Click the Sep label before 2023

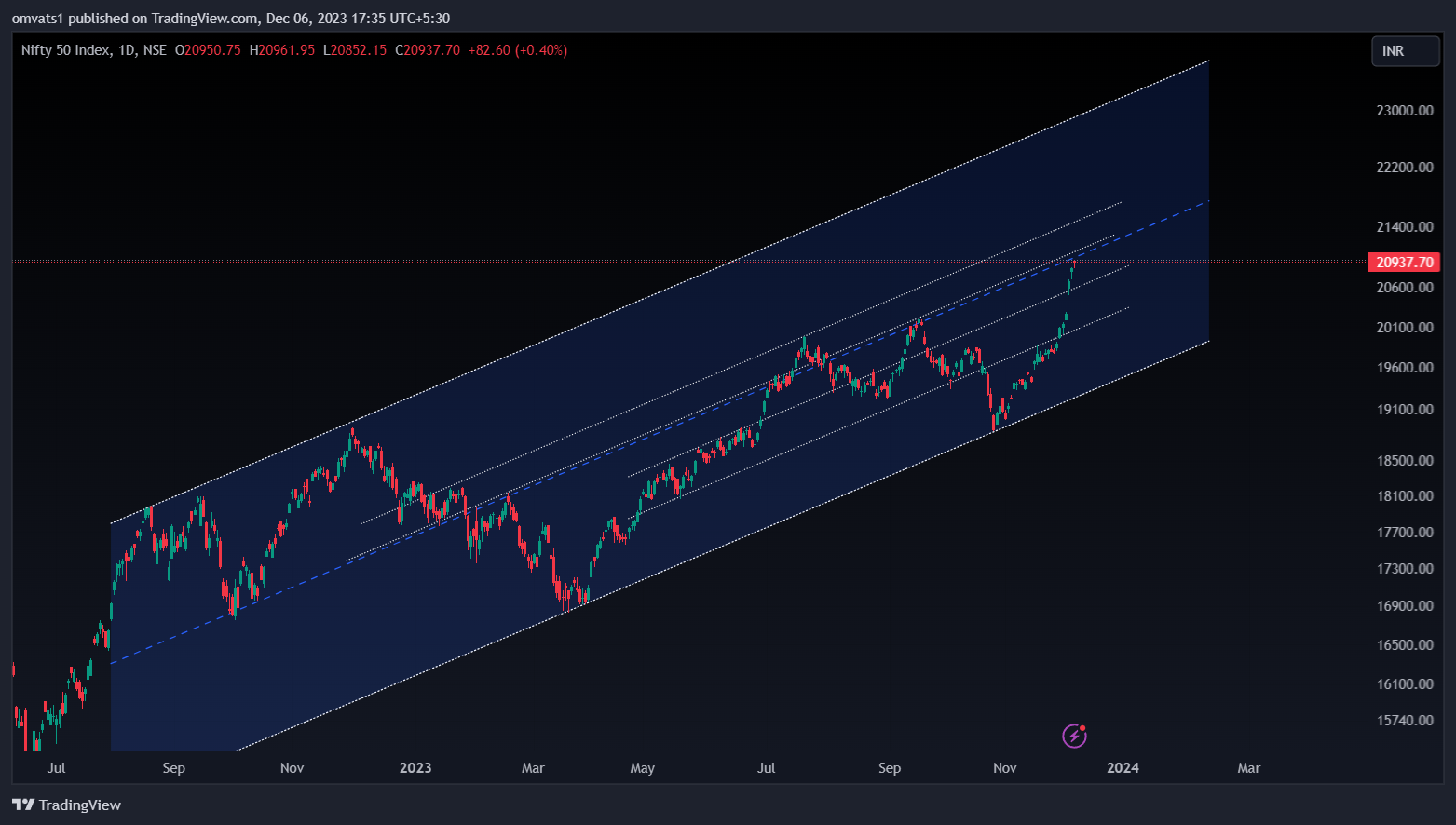pos(173,767)
